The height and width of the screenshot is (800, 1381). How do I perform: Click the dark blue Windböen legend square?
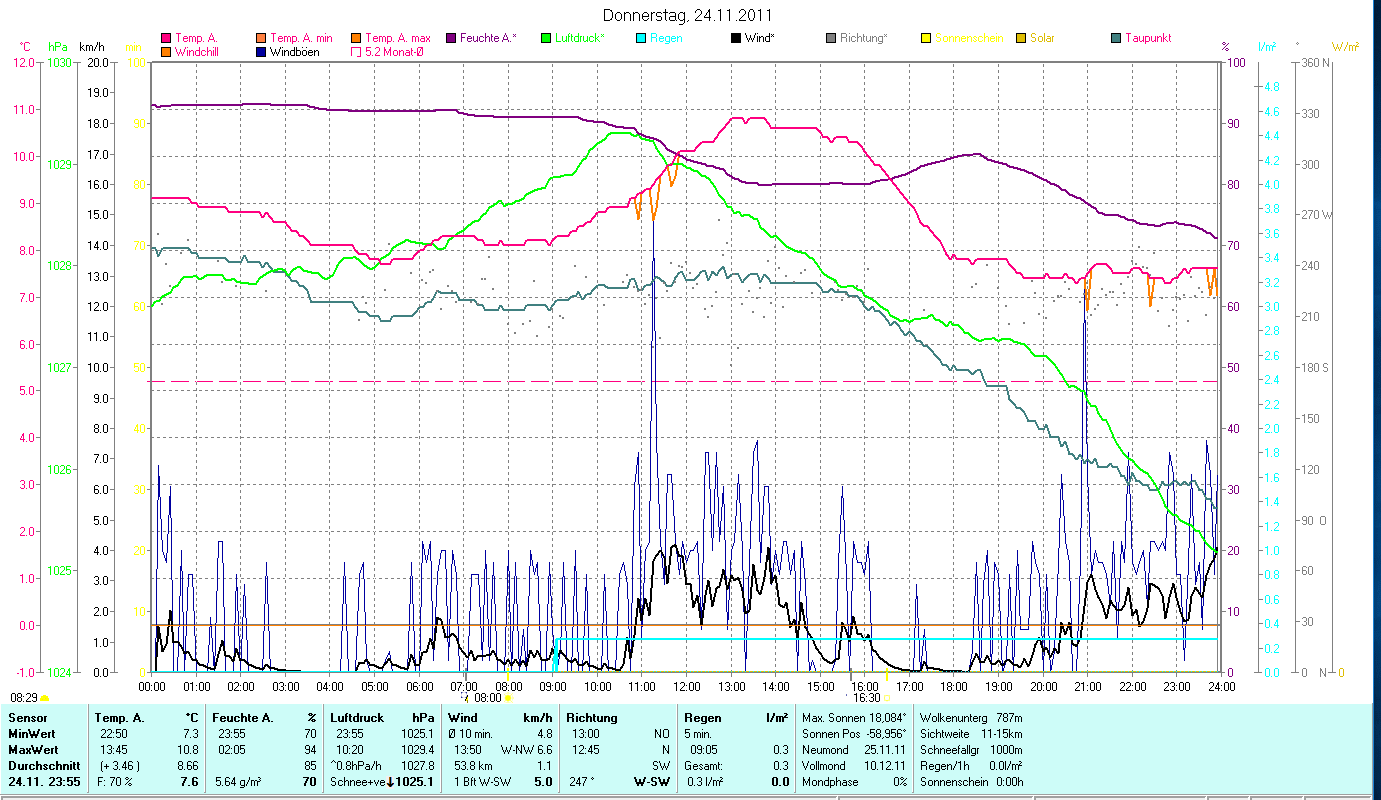pyautogui.click(x=262, y=52)
